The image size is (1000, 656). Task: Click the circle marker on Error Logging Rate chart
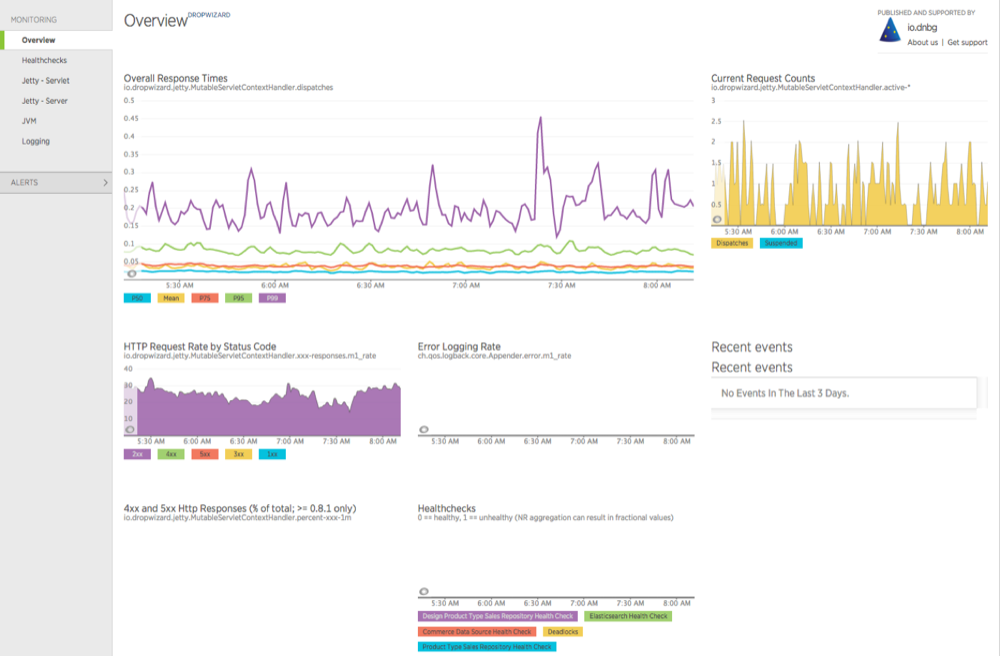[423, 430]
